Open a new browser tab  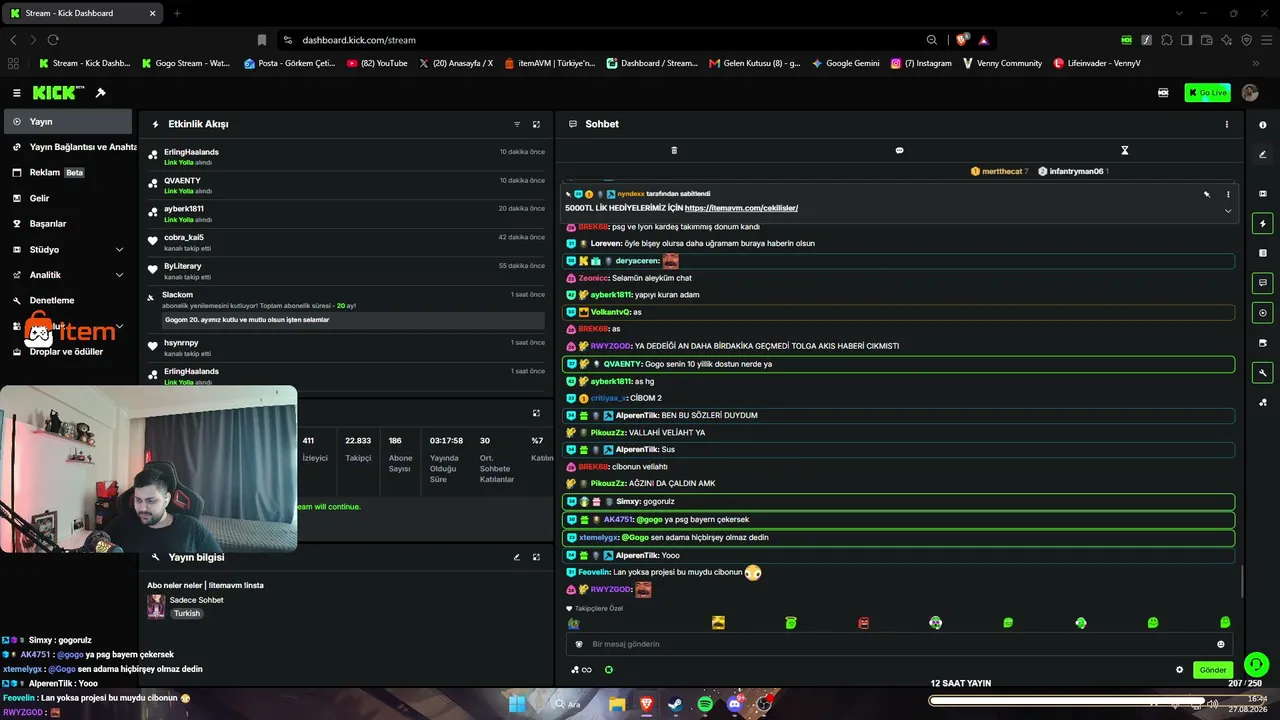pos(177,13)
